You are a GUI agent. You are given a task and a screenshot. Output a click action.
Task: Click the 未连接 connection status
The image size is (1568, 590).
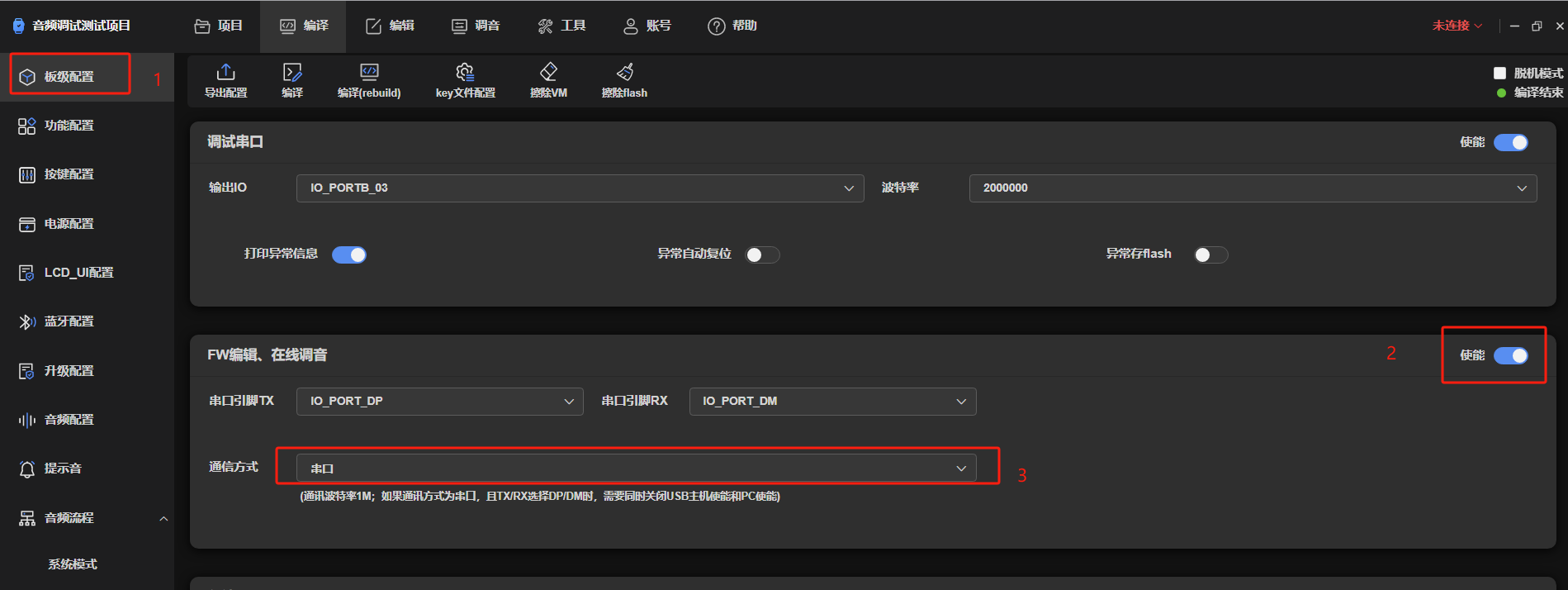tap(1457, 26)
